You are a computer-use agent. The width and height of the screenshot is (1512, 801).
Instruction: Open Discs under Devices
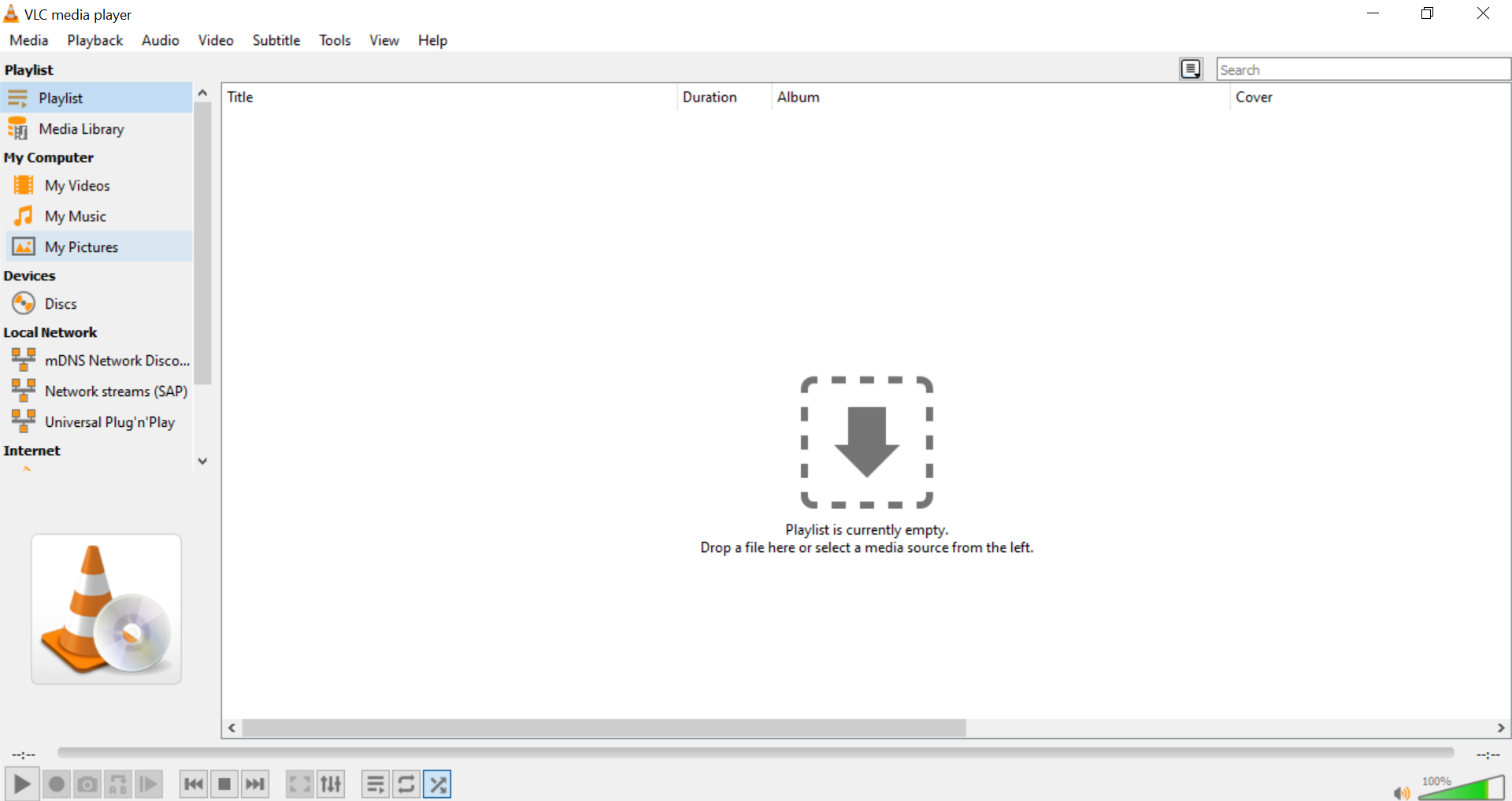point(98,303)
